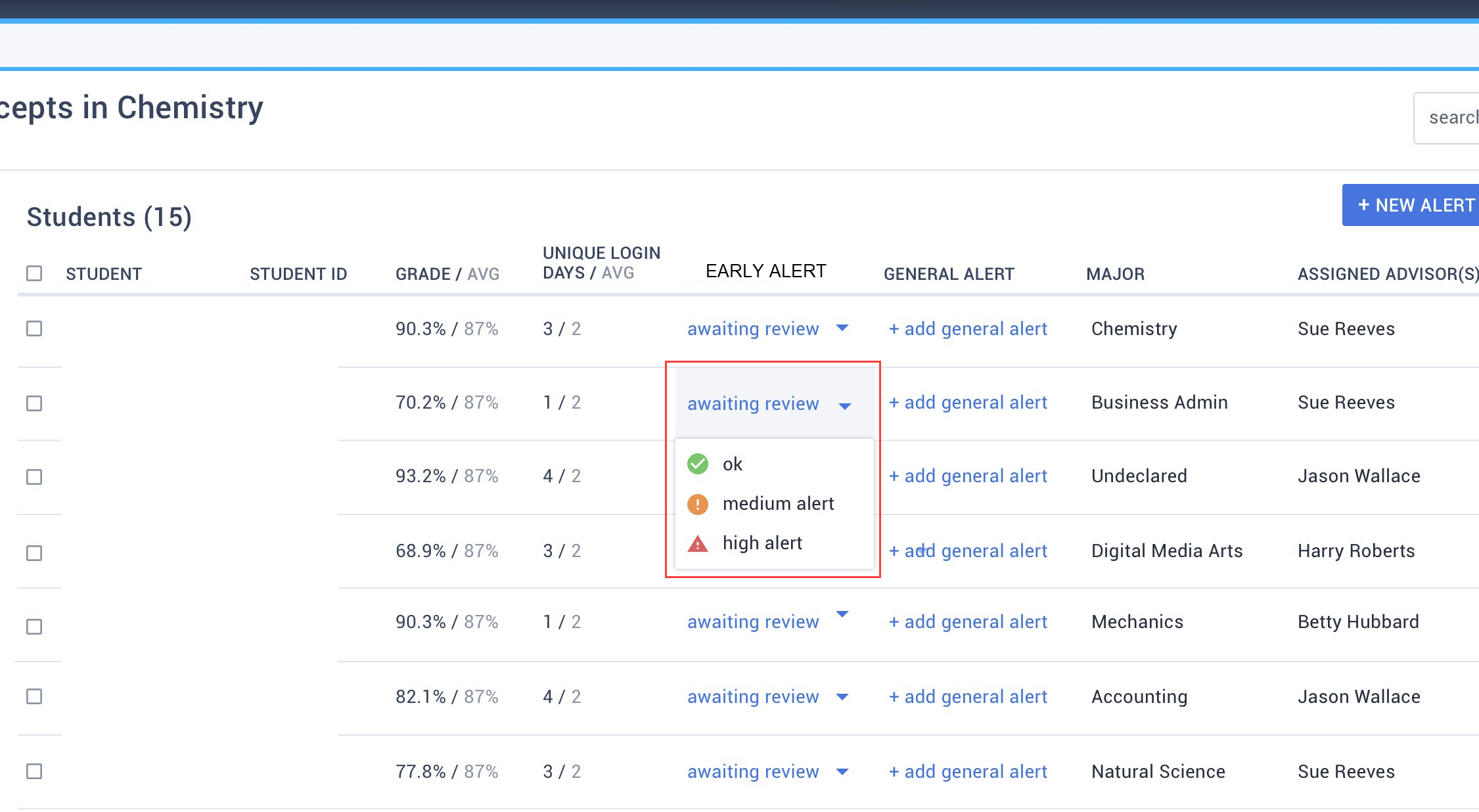Select the orange medium alert icon
Viewport: 1479px width, 812px height.
click(x=697, y=504)
